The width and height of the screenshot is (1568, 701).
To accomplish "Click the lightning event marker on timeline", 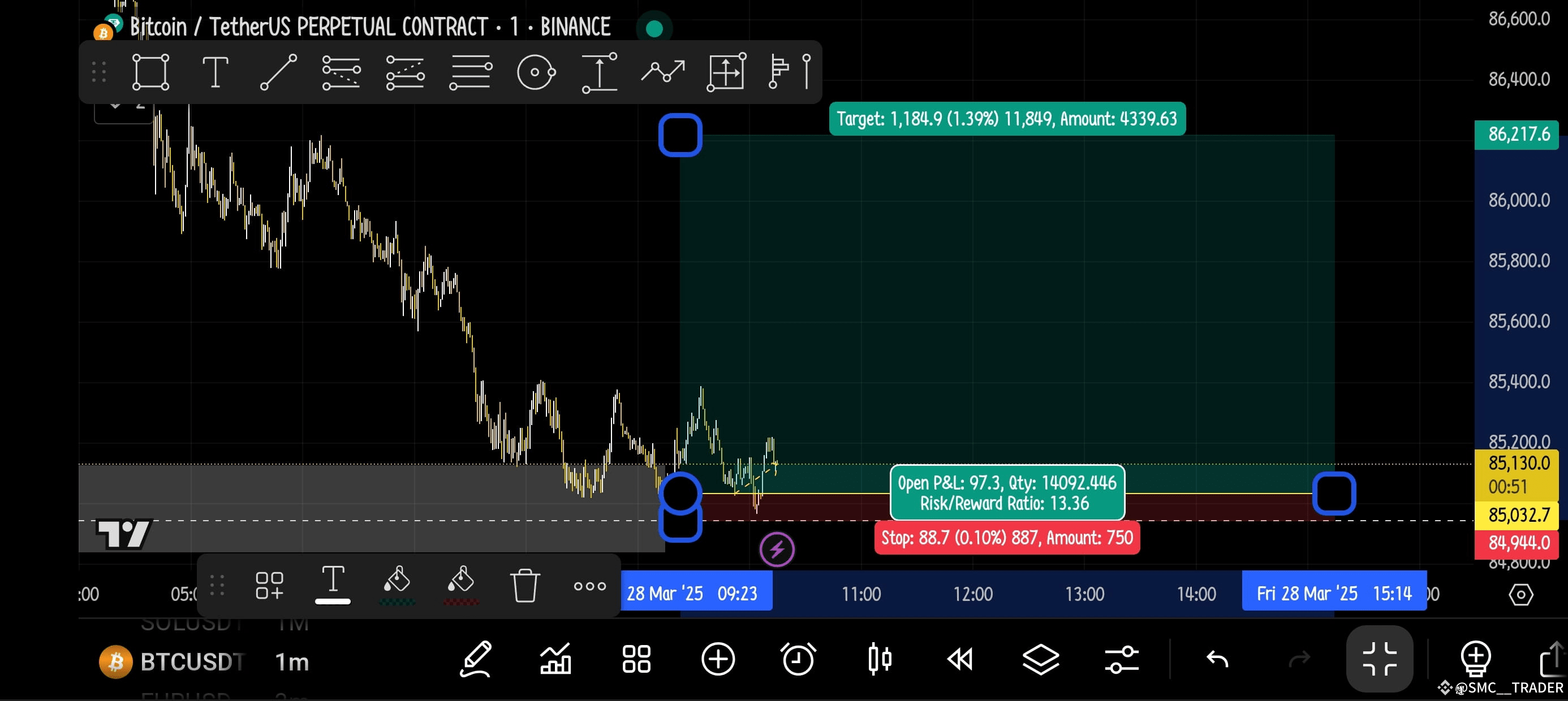I will pyautogui.click(x=777, y=549).
